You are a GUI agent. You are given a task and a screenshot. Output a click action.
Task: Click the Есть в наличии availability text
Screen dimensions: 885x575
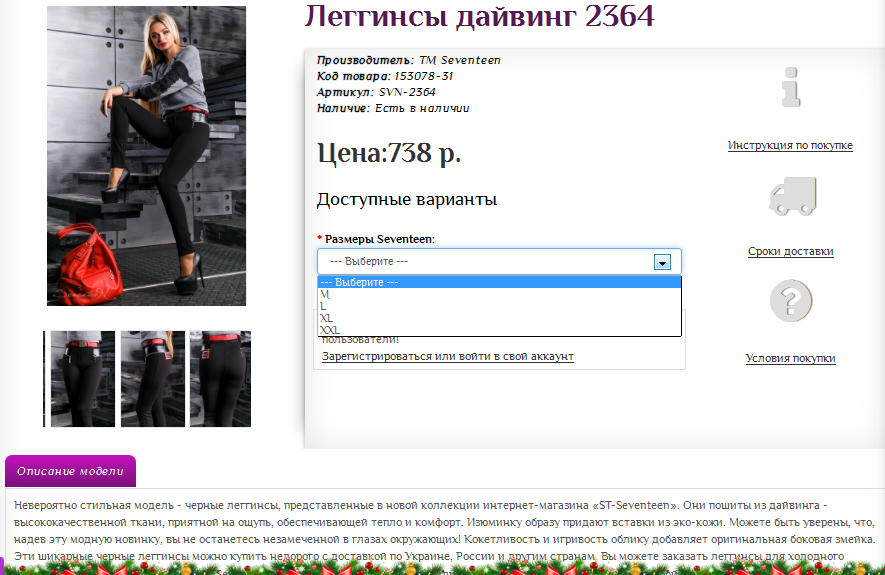(x=422, y=108)
